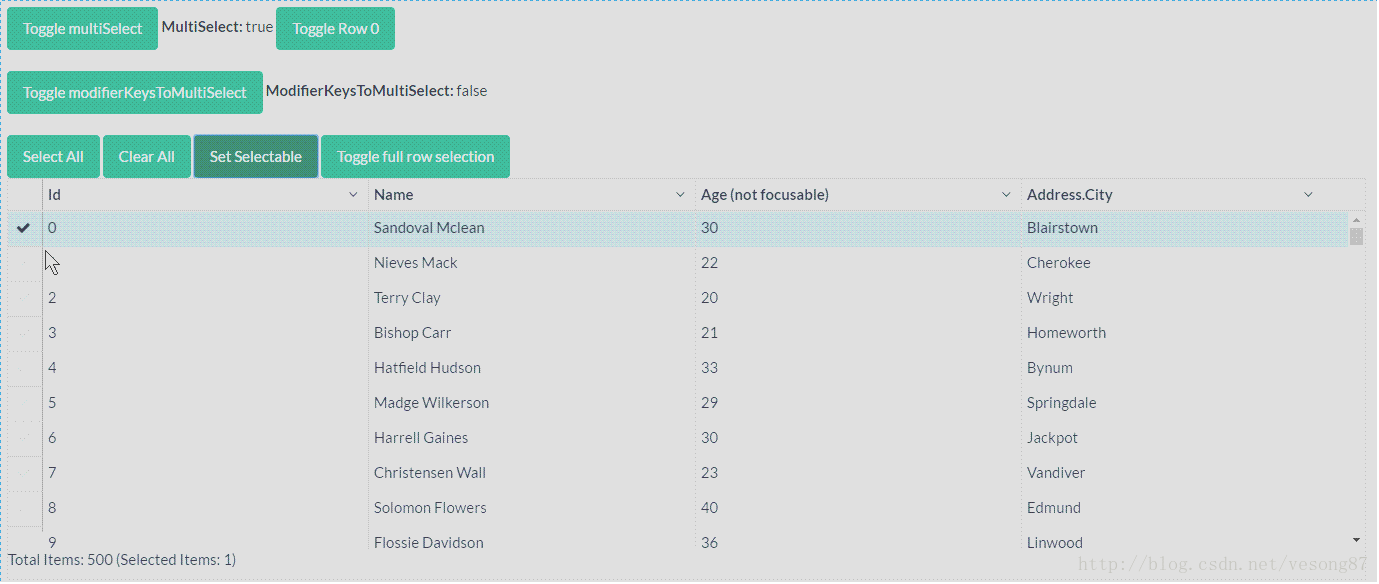Viewport: 1379px width, 584px height.
Task: Click the Set Selectable button
Action: (255, 157)
